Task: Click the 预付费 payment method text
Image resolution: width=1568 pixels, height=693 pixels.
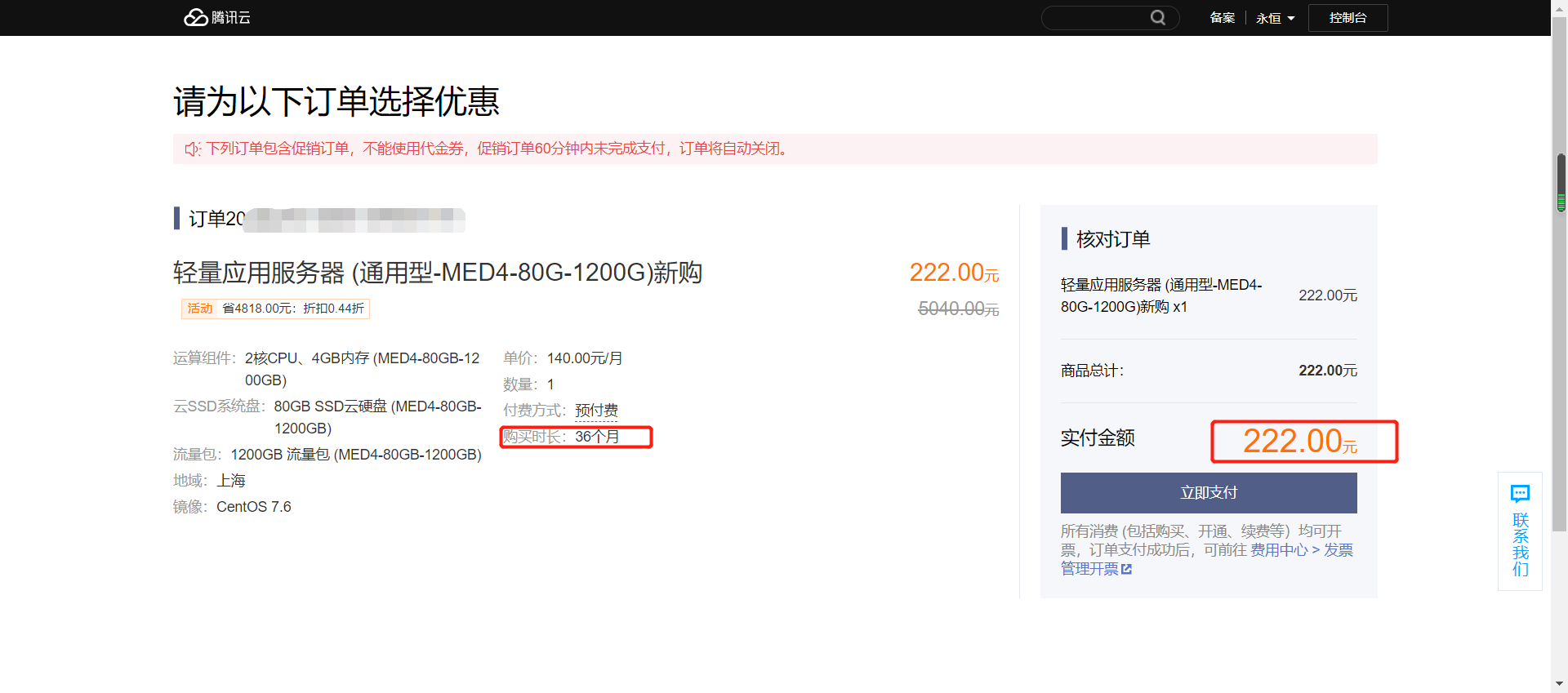Action: tap(596, 410)
